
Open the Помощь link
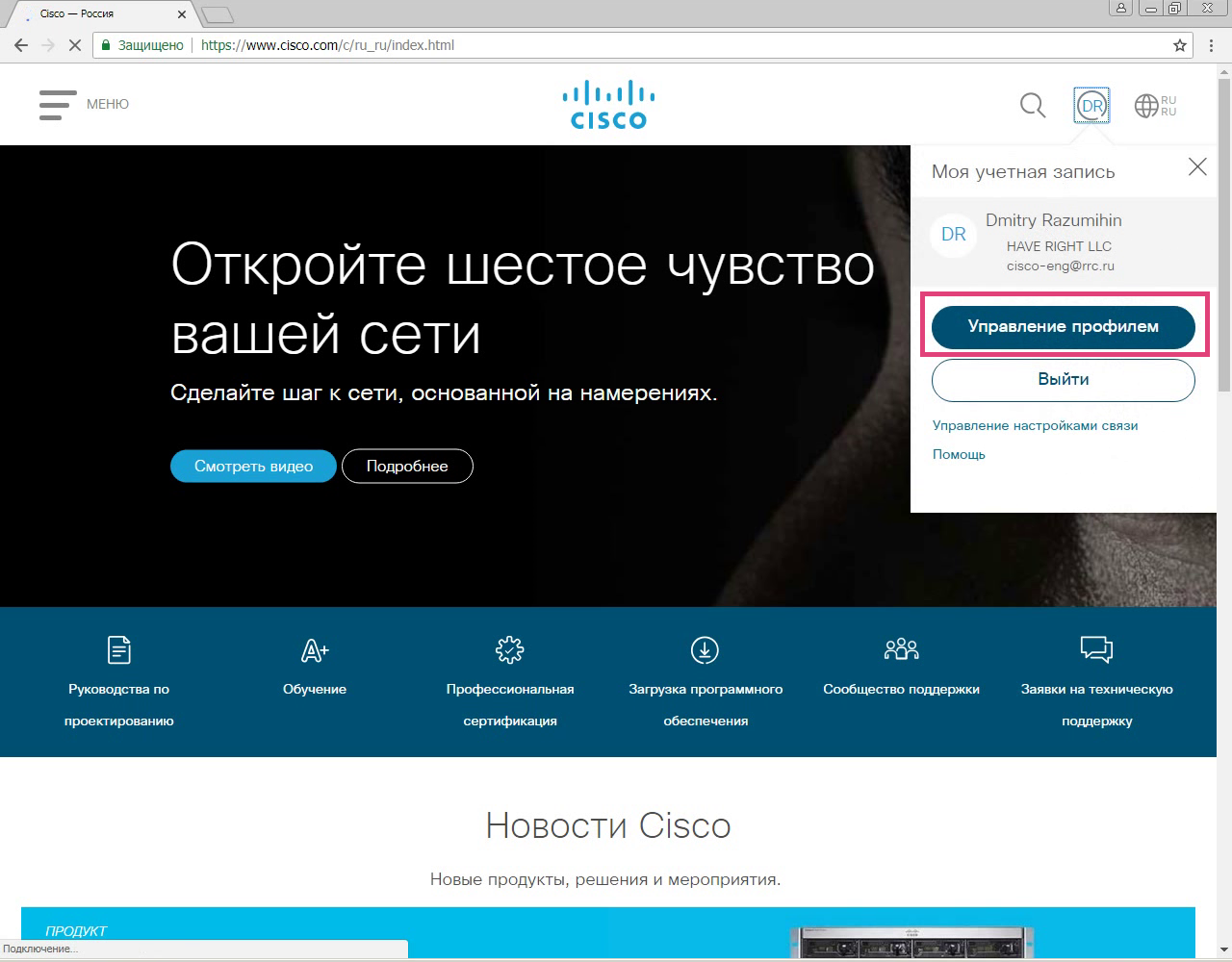(959, 454)
